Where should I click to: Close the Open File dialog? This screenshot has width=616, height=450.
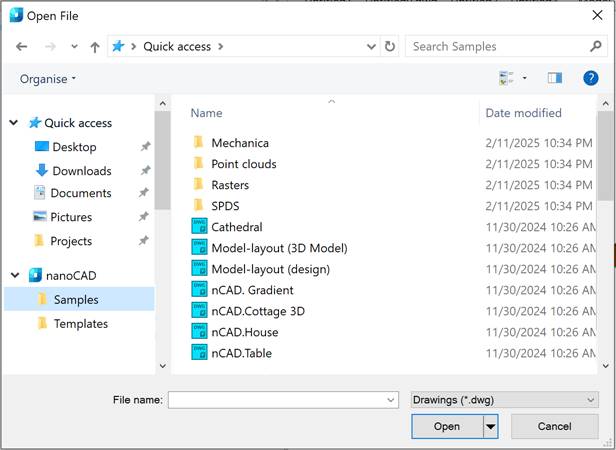[597, 15]
